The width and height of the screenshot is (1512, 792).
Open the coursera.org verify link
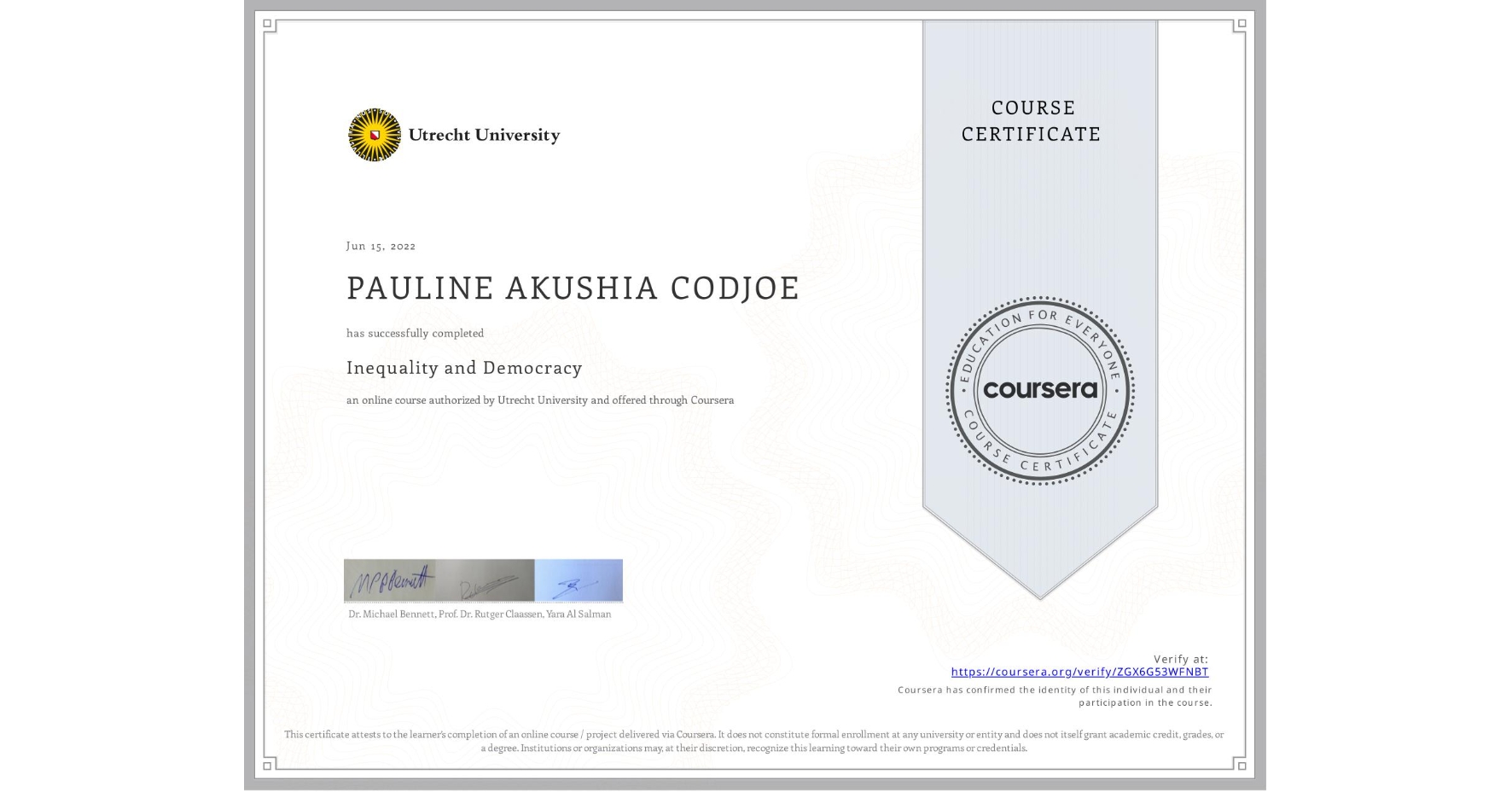pos(1079,672)
